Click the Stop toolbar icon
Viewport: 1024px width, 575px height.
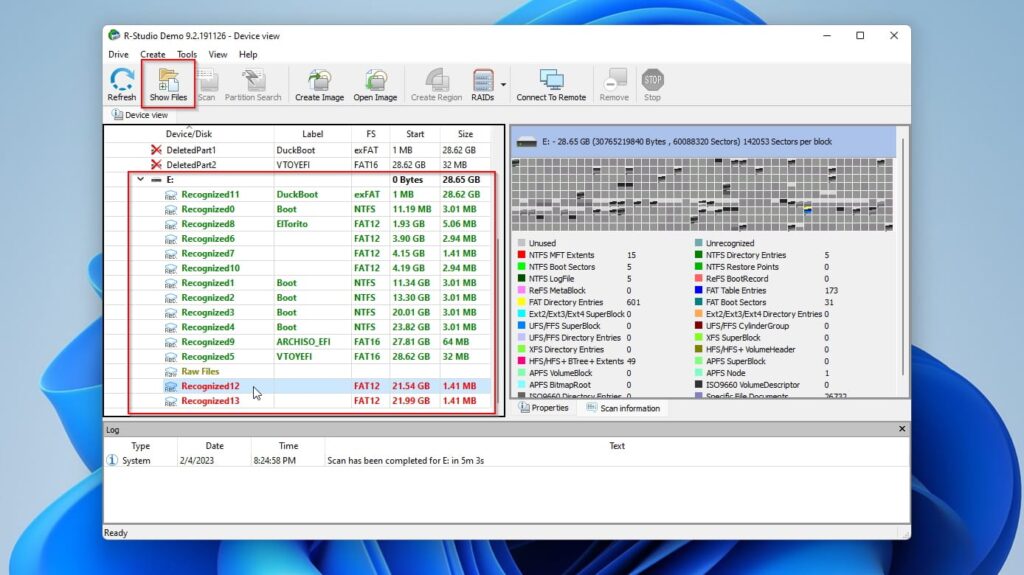point(652,84)
